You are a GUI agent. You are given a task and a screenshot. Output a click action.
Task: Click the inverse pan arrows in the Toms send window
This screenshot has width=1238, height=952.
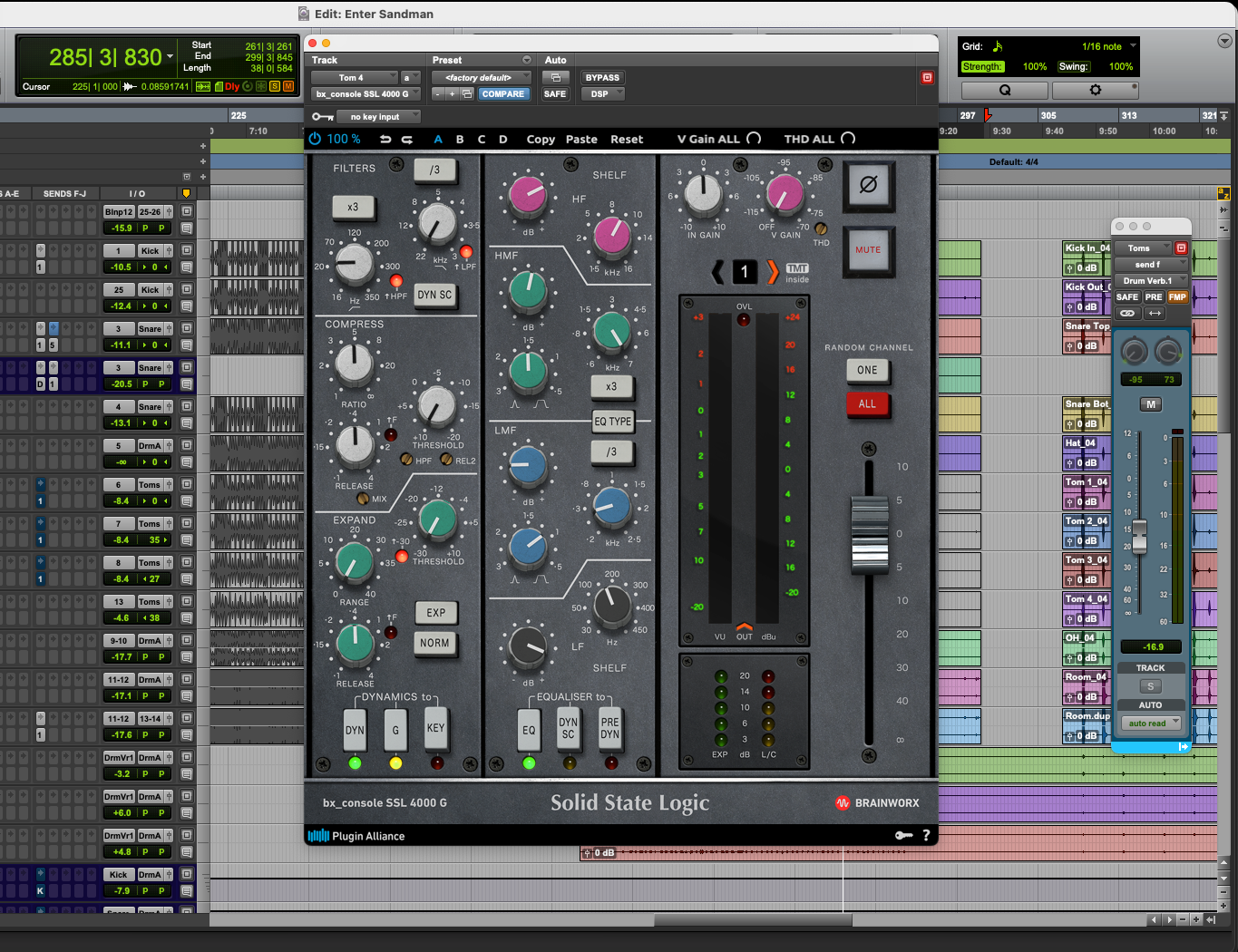click(x=1155, y=313)
